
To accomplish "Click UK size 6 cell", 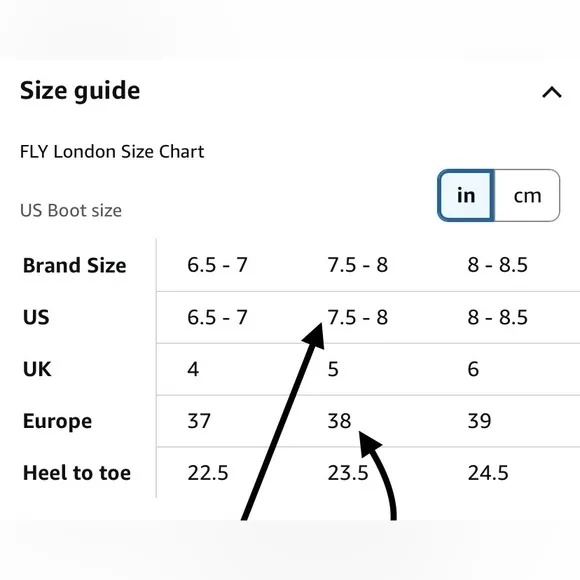I will 473,369.
